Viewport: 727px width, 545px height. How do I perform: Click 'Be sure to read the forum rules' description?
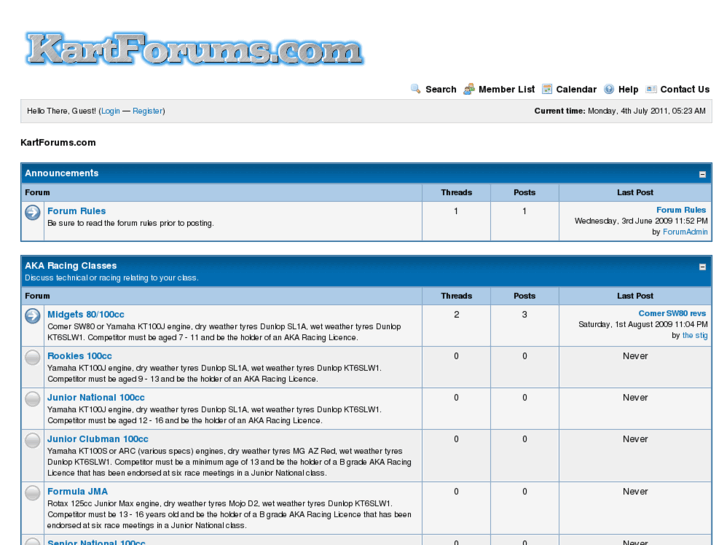tap(130, 223)
